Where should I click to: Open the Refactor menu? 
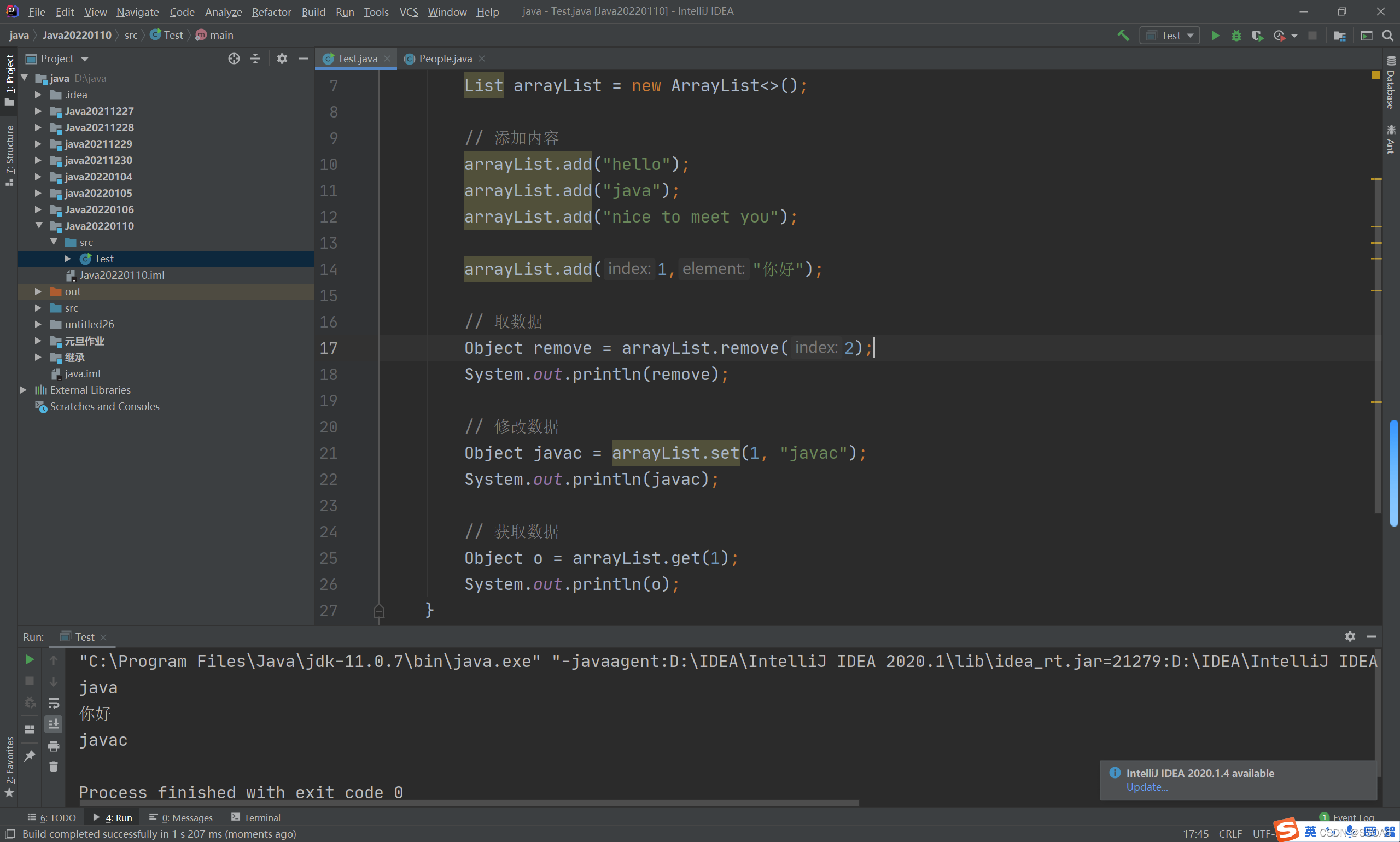click(x=271, y=11)
